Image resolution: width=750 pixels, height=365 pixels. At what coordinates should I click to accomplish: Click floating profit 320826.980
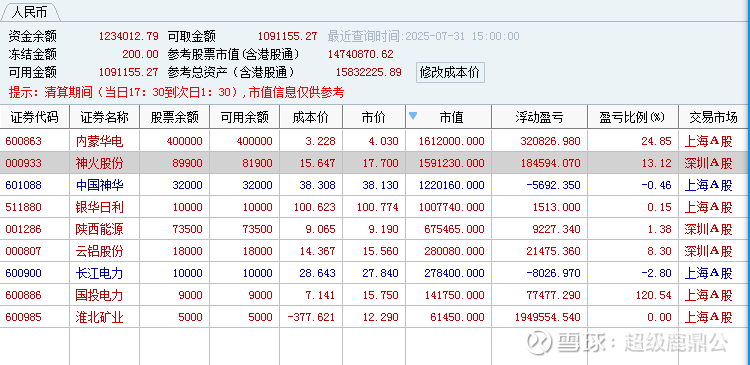550,141
